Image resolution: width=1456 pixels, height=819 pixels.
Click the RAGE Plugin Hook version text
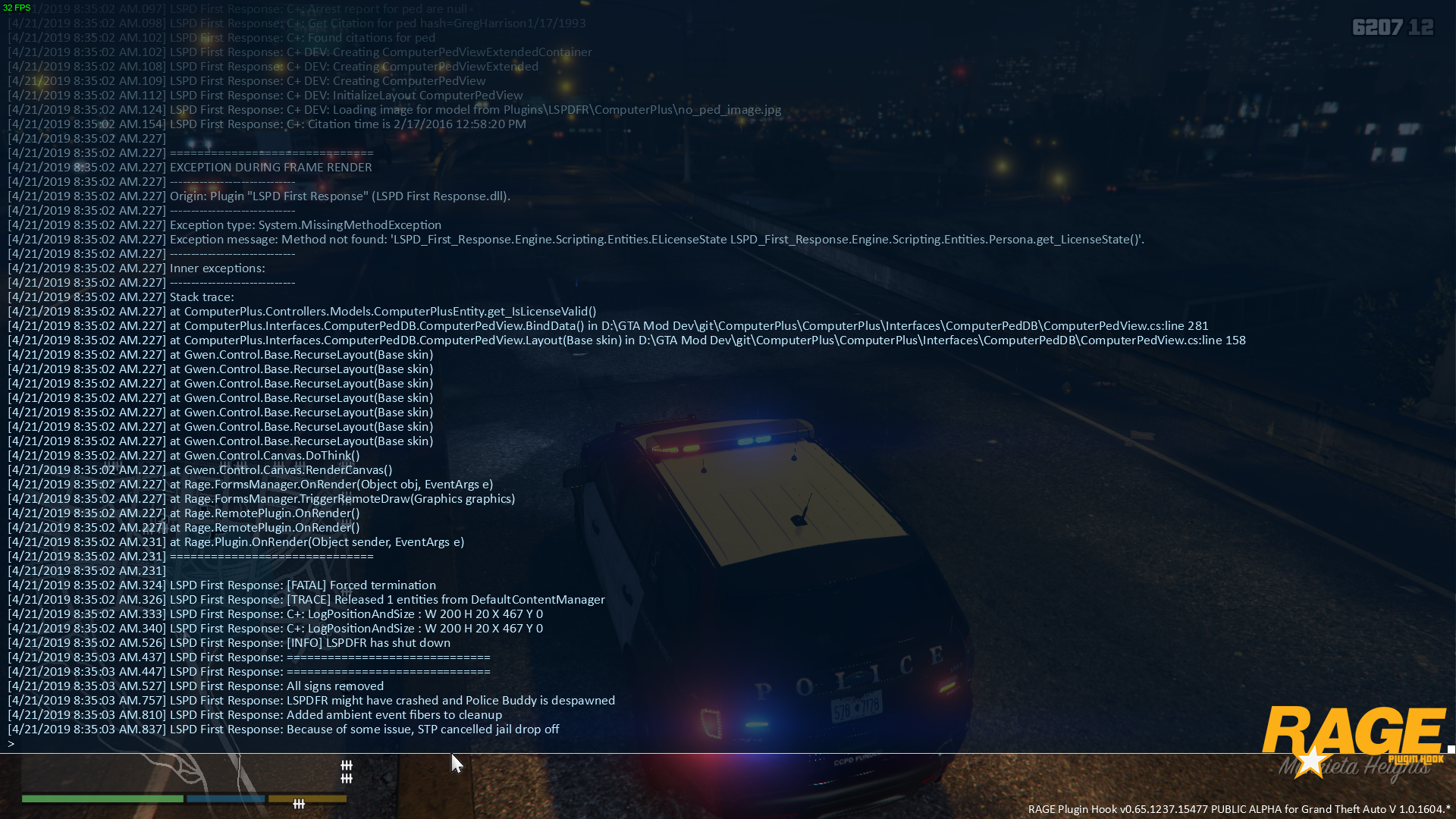[1238, 809]
